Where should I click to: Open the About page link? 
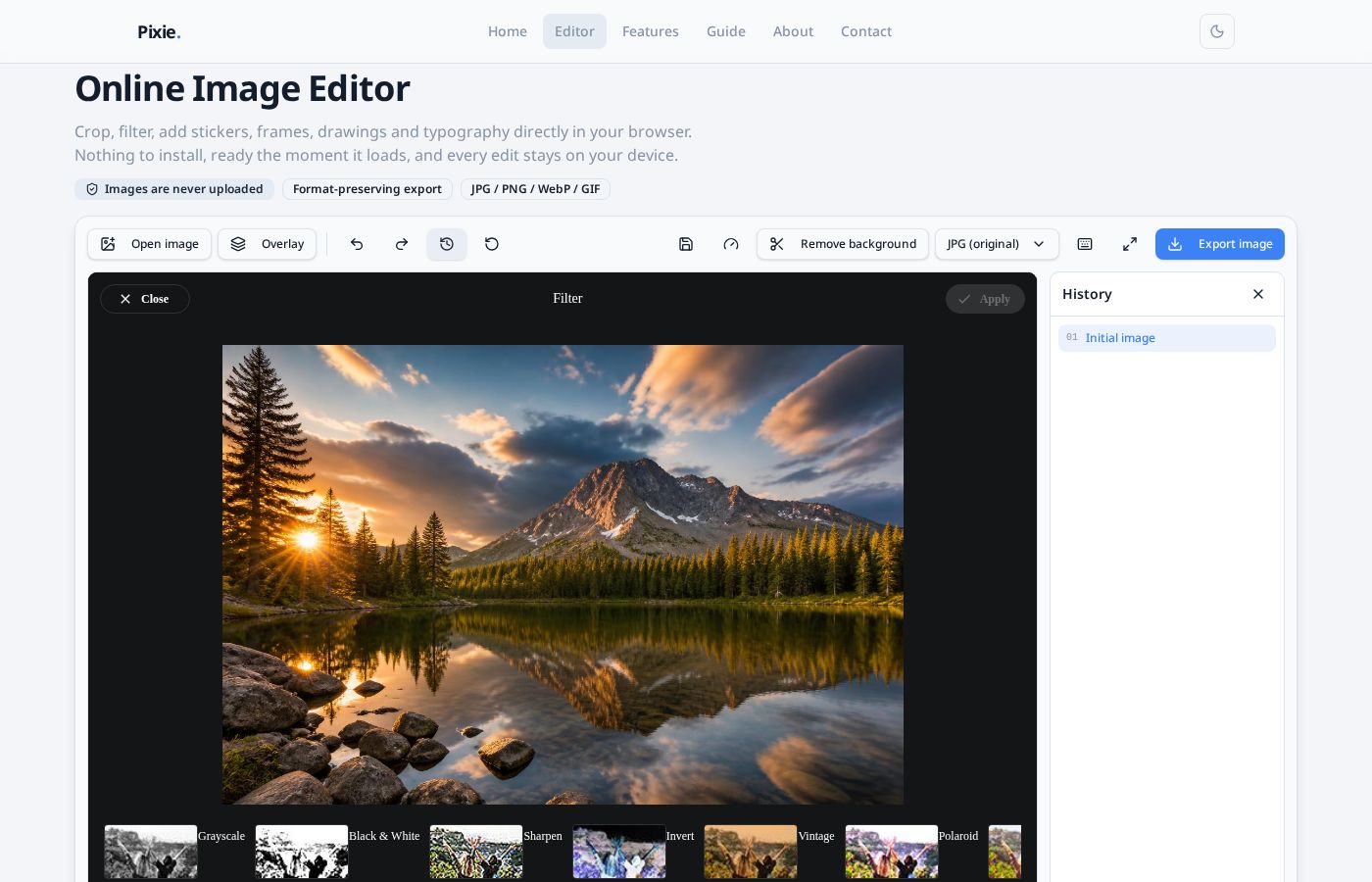tap(793, 31)
